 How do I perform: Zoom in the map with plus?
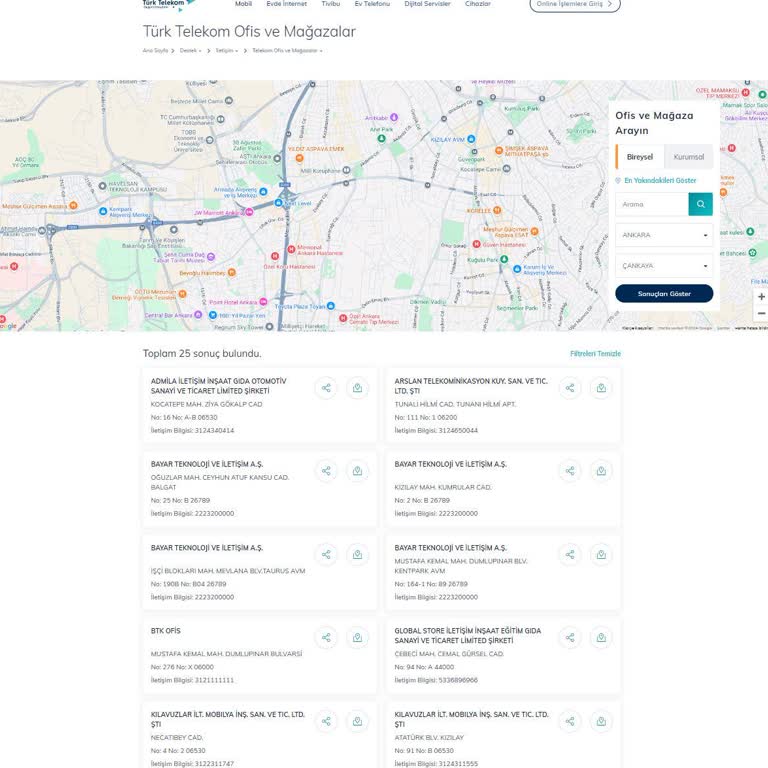tap(761, 296)
